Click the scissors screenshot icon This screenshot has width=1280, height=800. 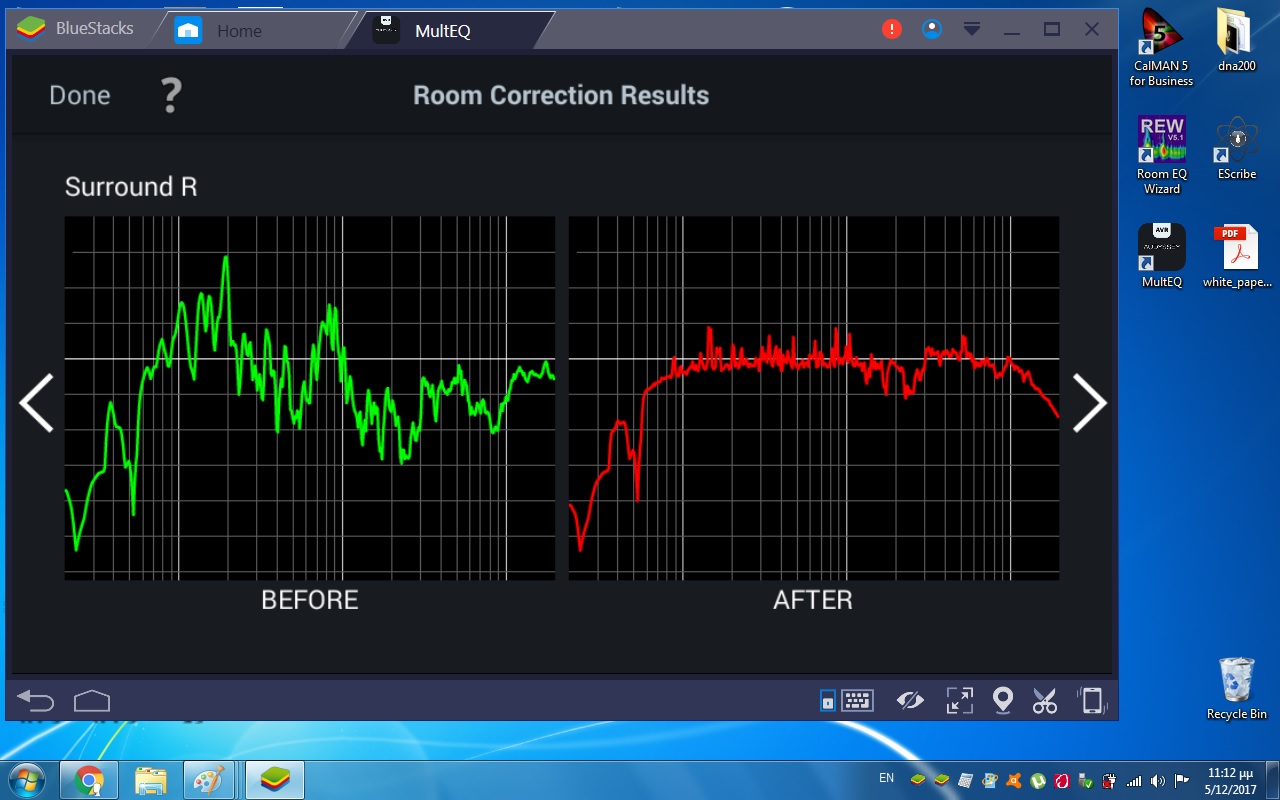[1045, 701]
